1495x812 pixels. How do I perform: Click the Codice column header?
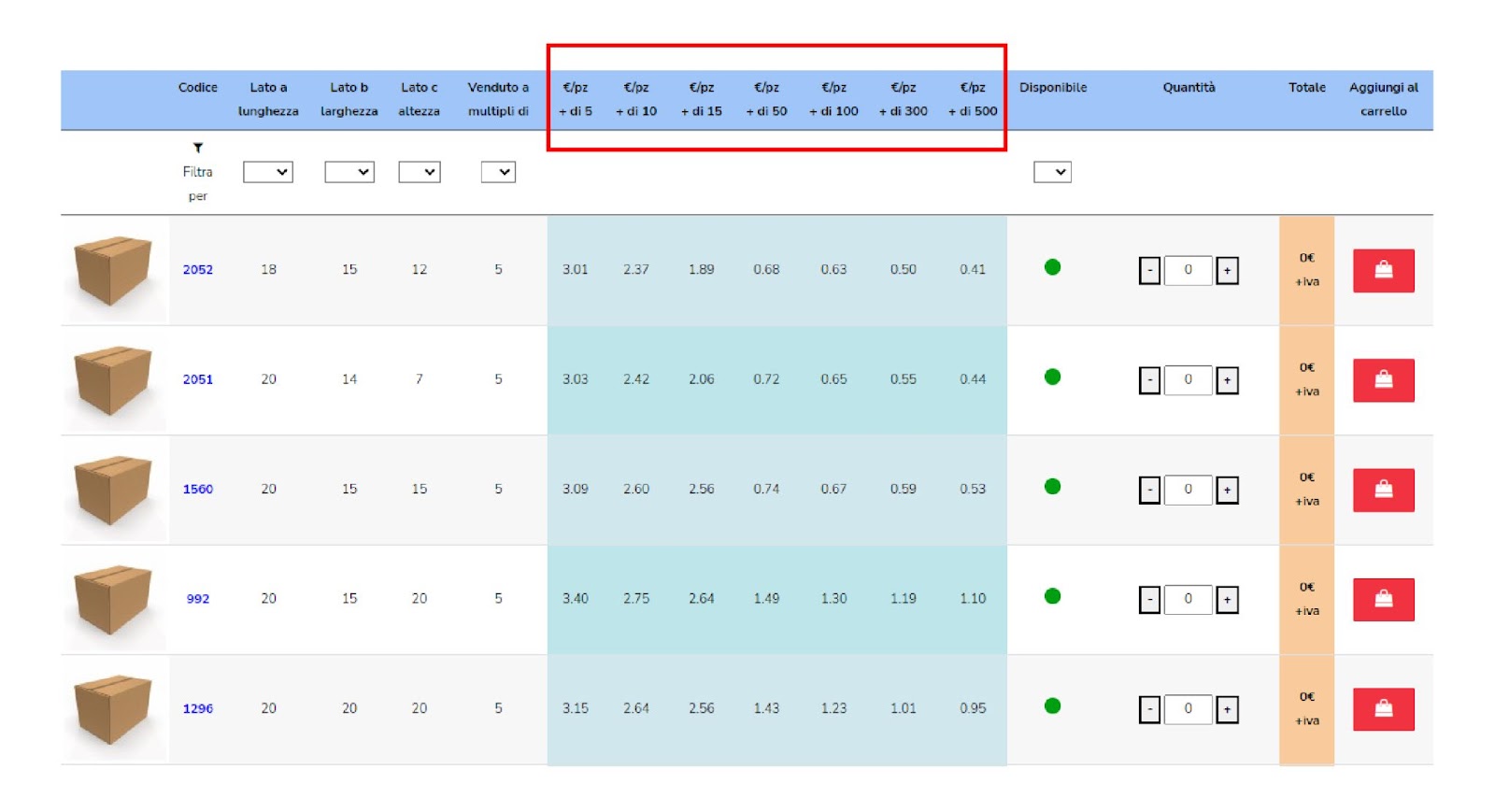pyautogui.click(x=198, y=87)
